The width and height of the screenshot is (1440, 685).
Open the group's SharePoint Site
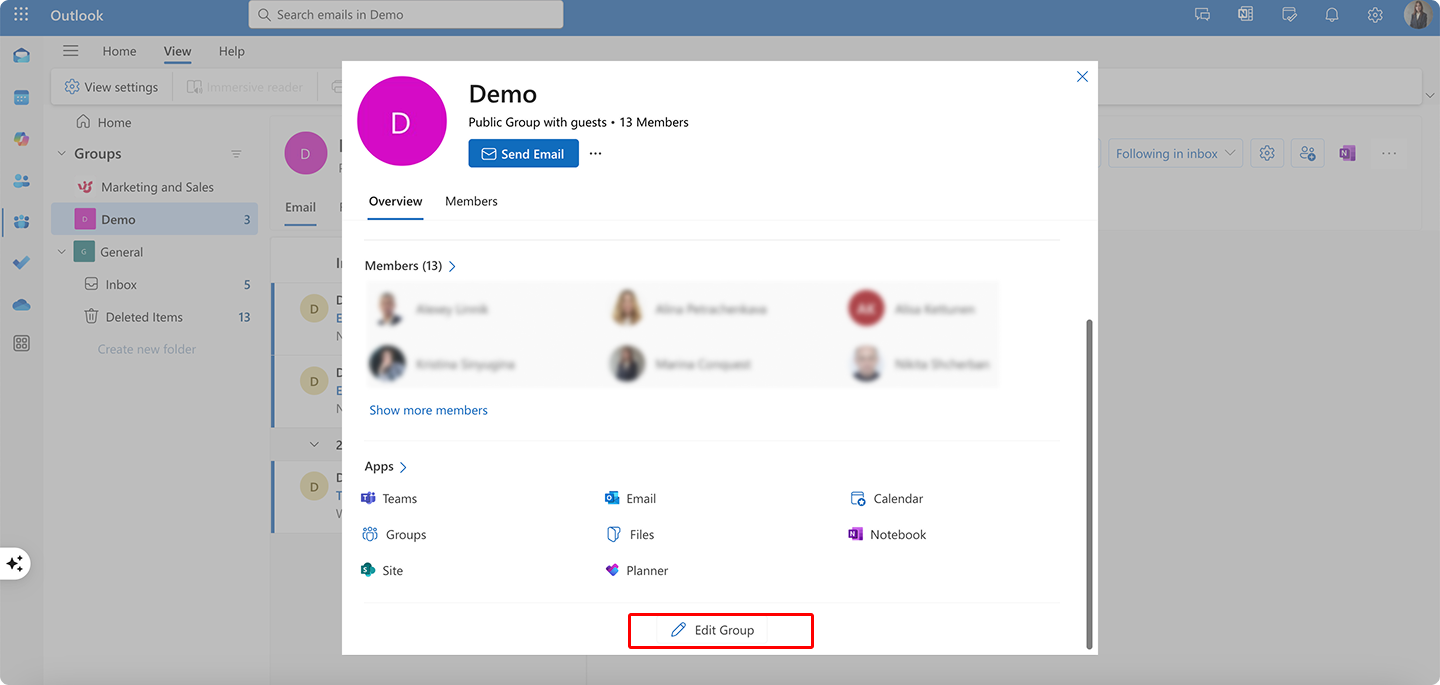(x=390, y=570)
